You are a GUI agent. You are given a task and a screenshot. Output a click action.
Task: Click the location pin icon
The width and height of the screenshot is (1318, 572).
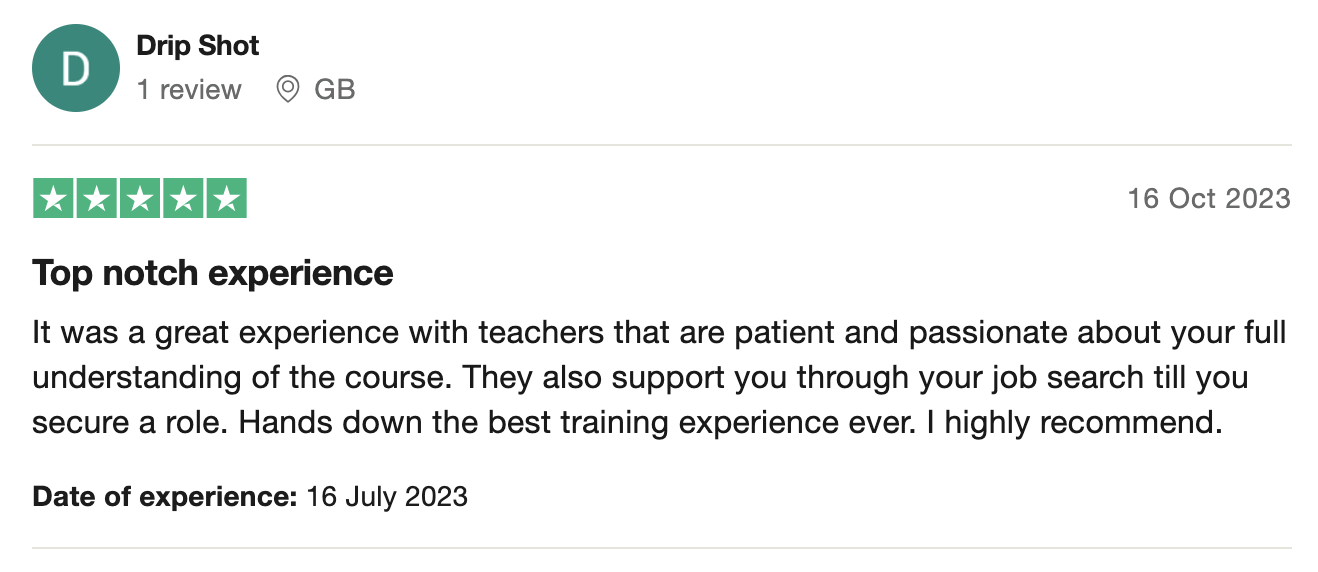point(288,90)
